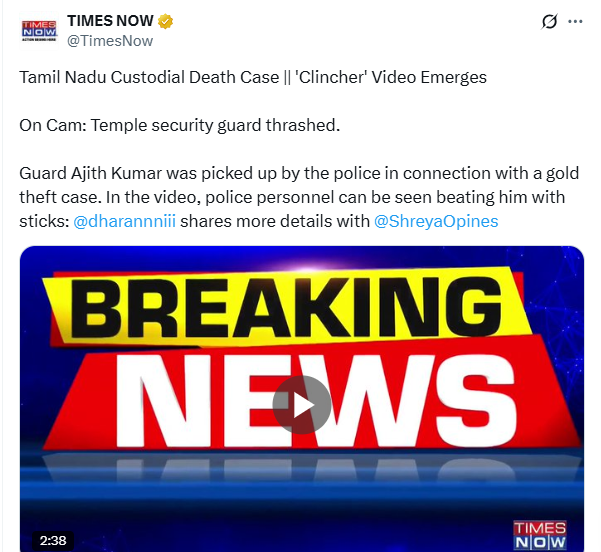This screenshot has width=601, height=552.
Task: Open the three-dot more options menu
Action: point(575,21)
